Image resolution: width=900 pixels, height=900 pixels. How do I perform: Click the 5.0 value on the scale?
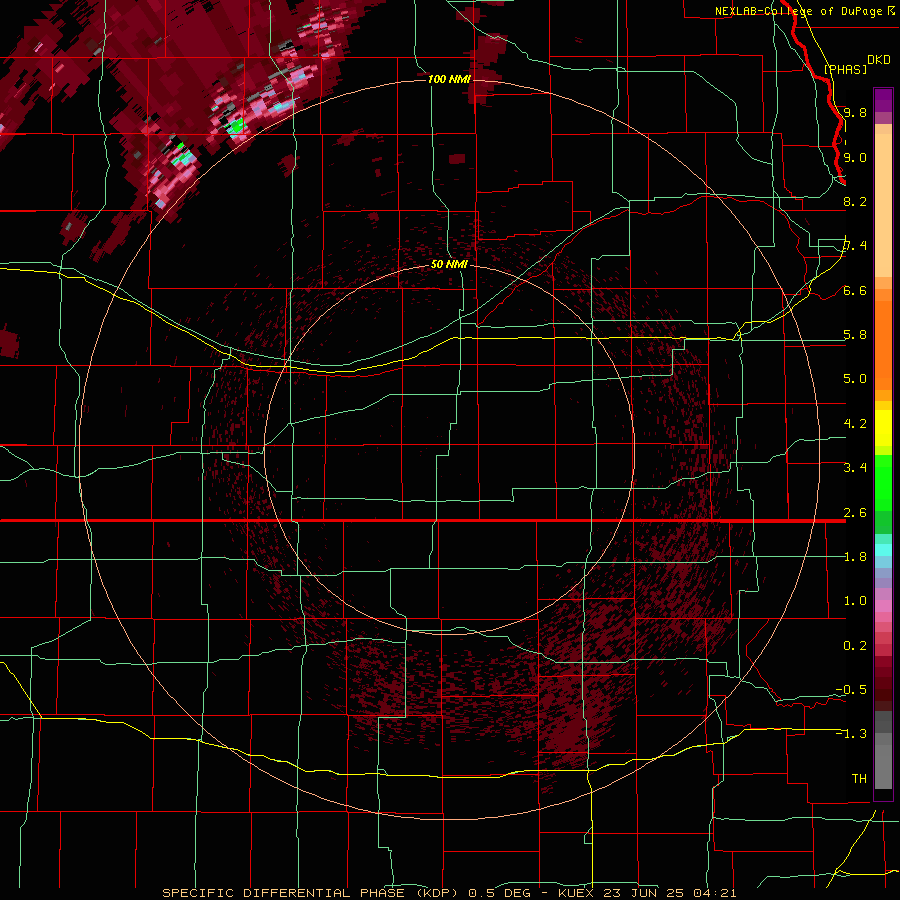tap(855, 379)
